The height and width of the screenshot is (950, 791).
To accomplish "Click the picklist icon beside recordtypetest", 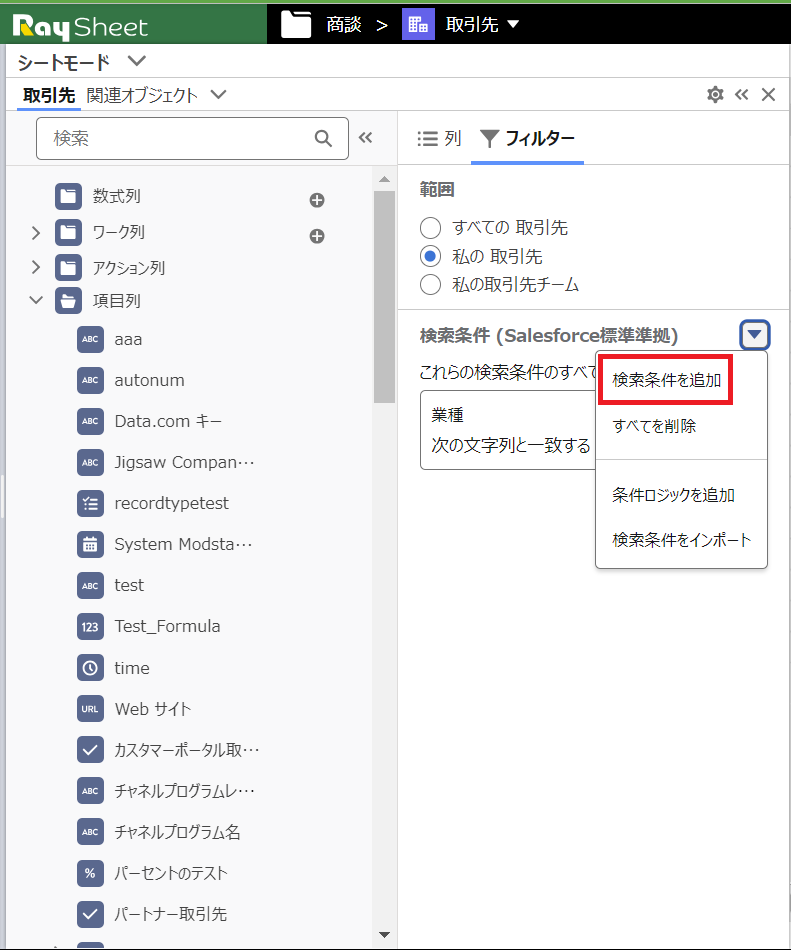I will [90, 503].
